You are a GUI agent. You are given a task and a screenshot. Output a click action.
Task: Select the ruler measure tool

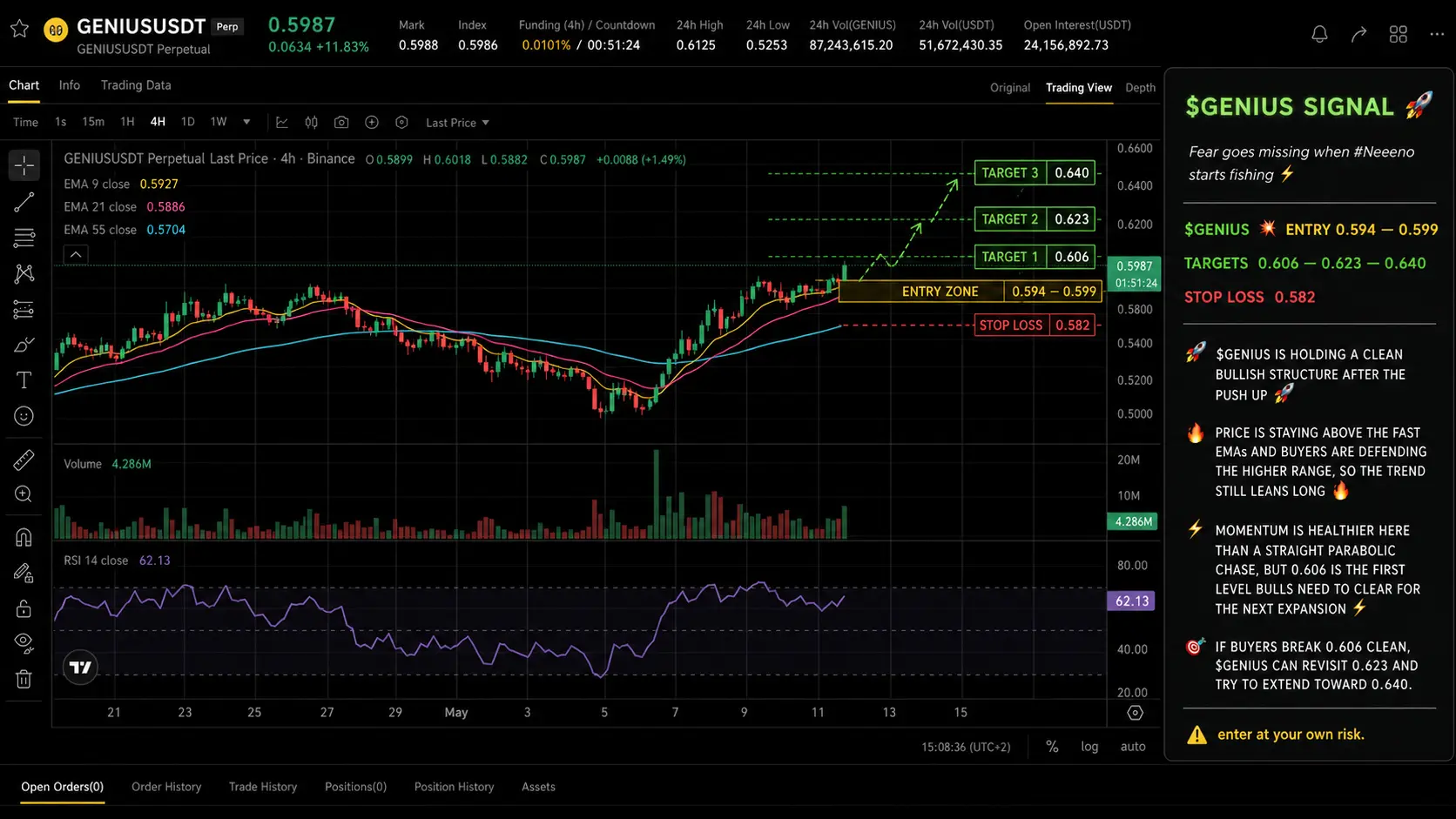[24, 459]
